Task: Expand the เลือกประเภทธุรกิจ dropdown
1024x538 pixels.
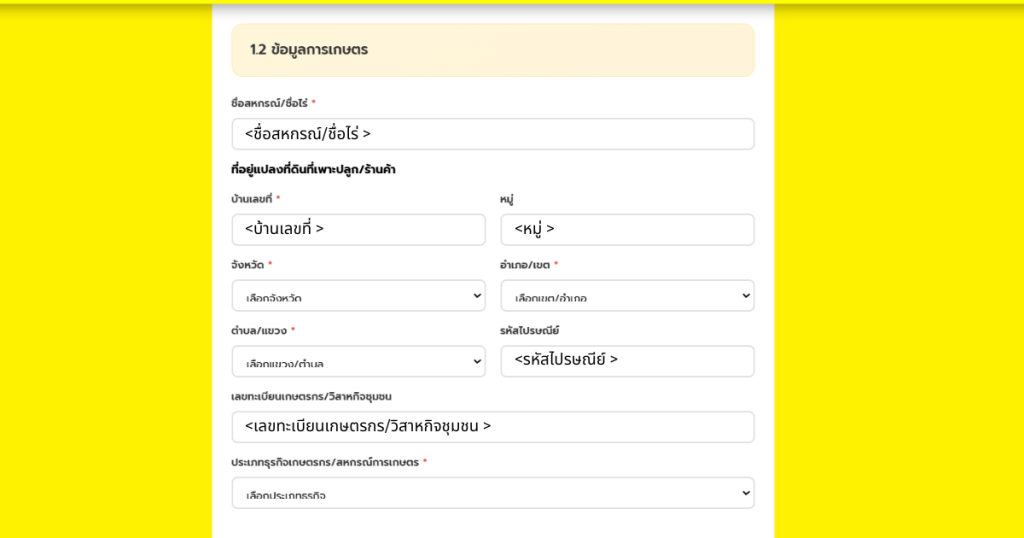Action: [x=492, y=493]
